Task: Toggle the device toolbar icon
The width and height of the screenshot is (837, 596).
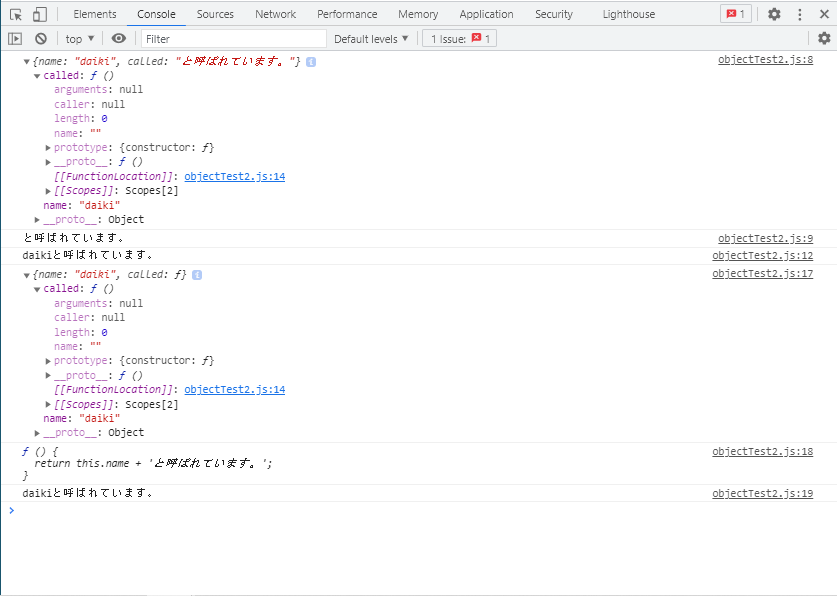Action: tap(40, 14)
